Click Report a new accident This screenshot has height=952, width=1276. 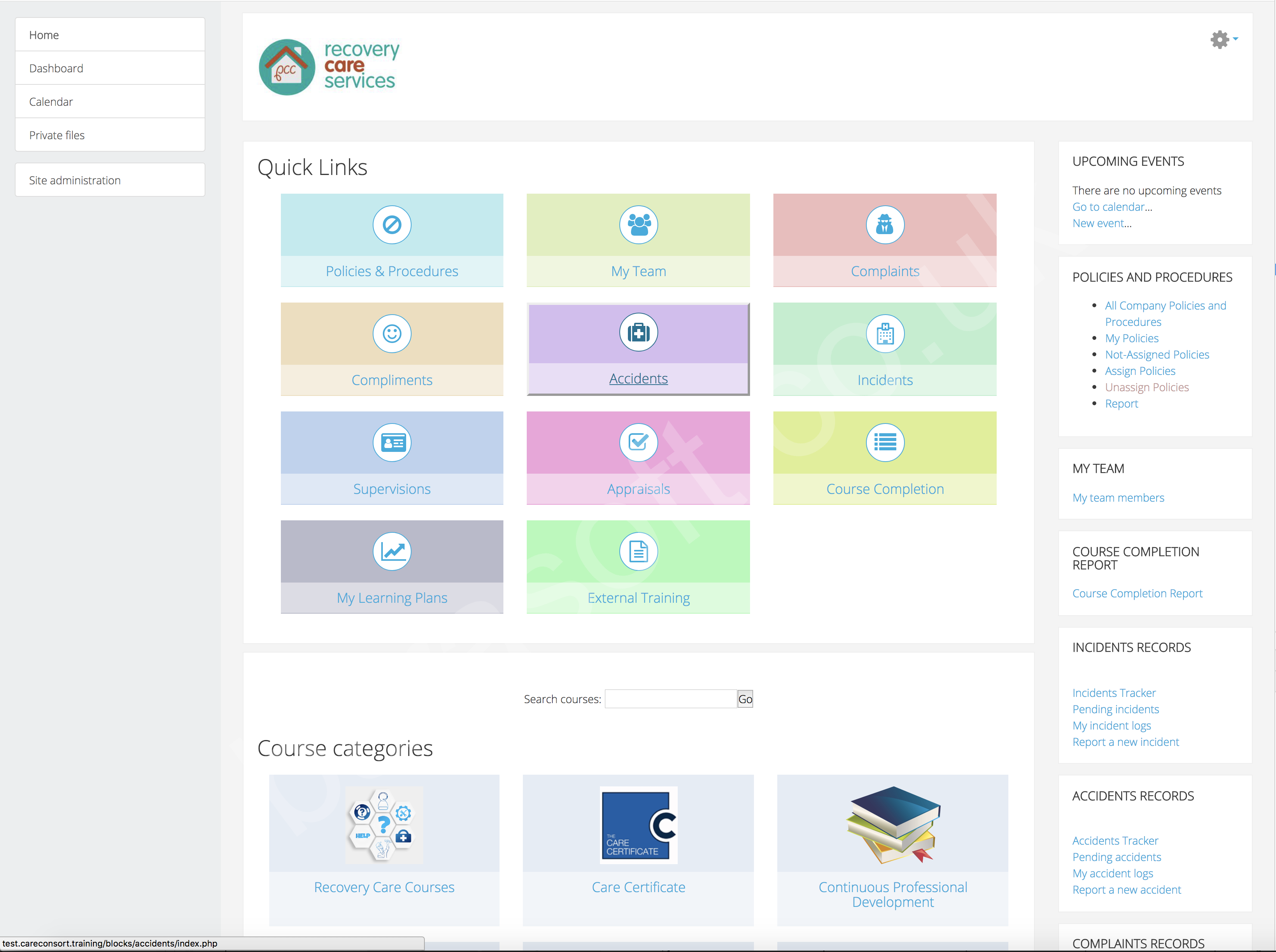(1127, 890)
